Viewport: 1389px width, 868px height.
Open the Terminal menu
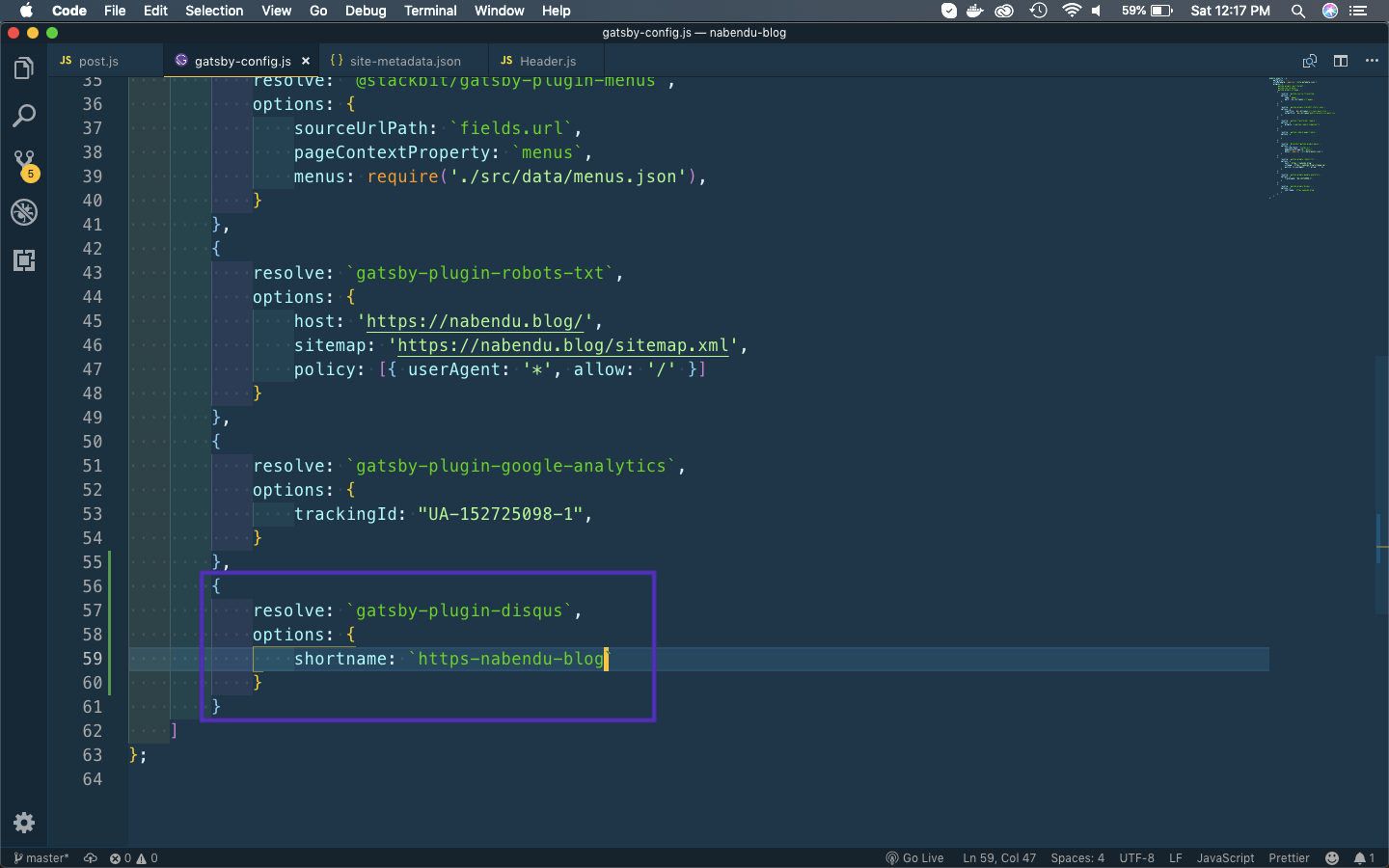(x=430, y=11)
